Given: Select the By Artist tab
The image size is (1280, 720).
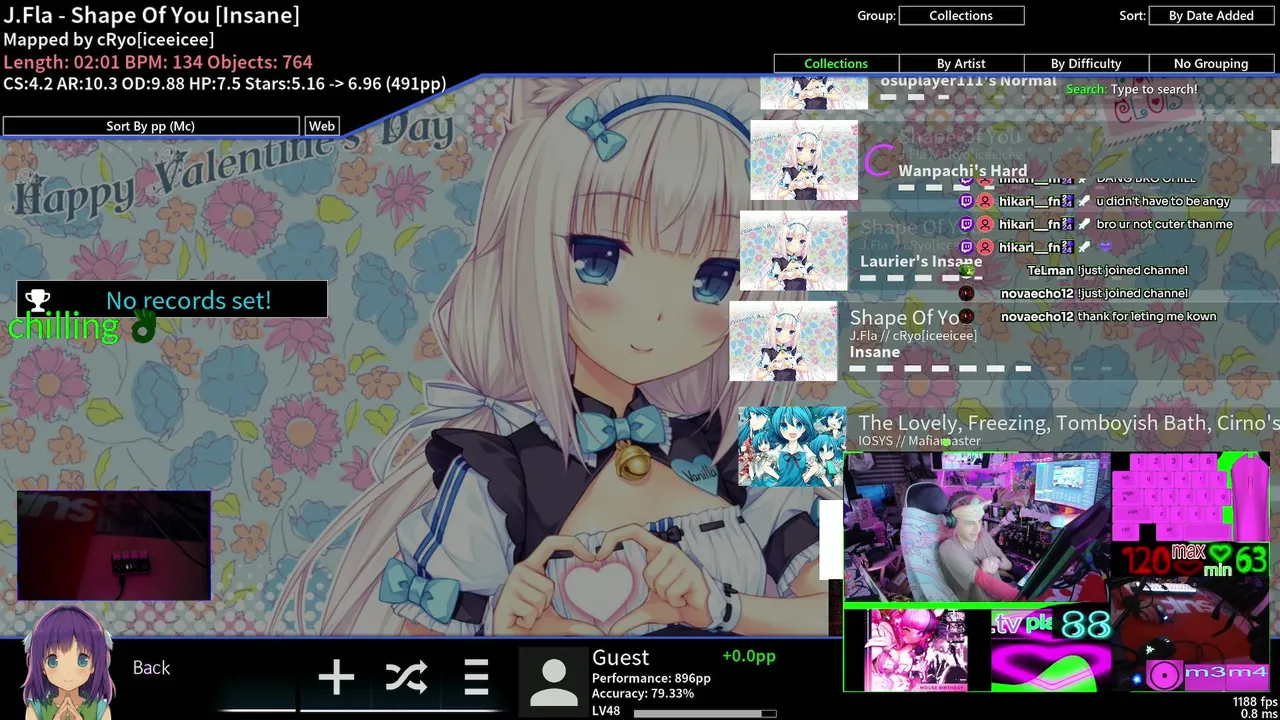Looking at the screenshot, I should coord(961,63).
